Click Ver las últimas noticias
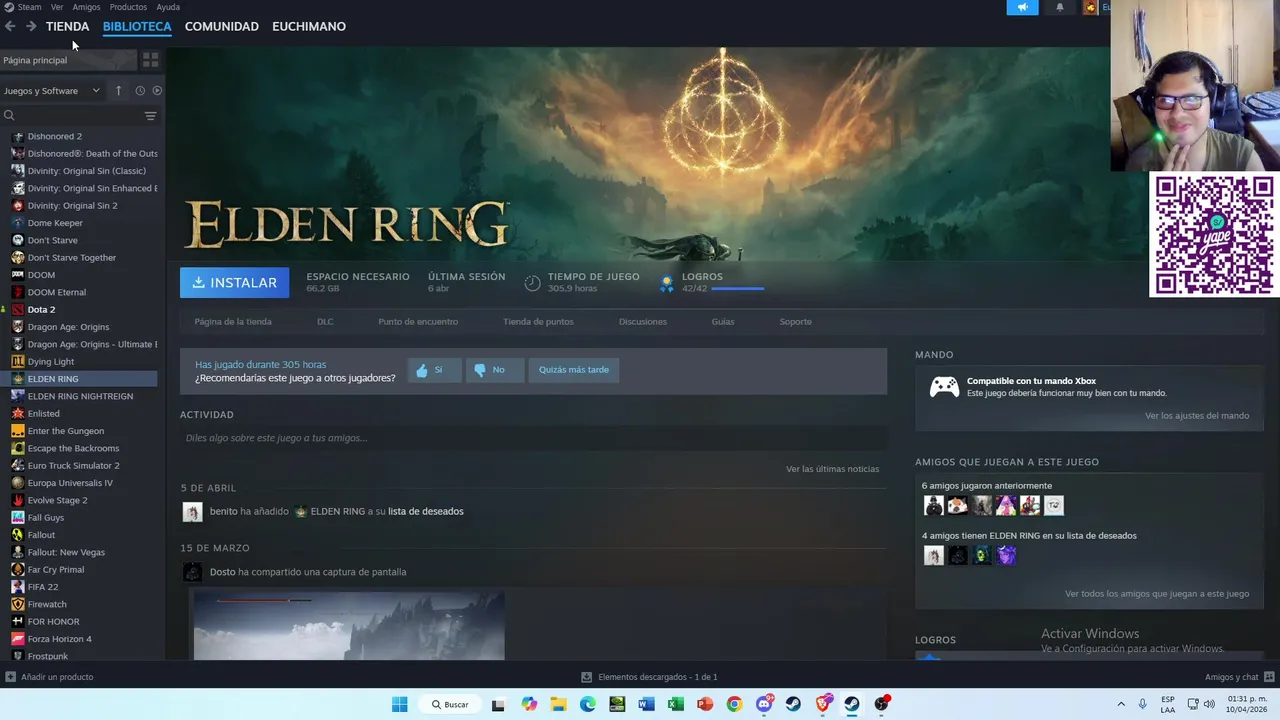This screenshot has width=1280, height=720. tap(832, 469)
